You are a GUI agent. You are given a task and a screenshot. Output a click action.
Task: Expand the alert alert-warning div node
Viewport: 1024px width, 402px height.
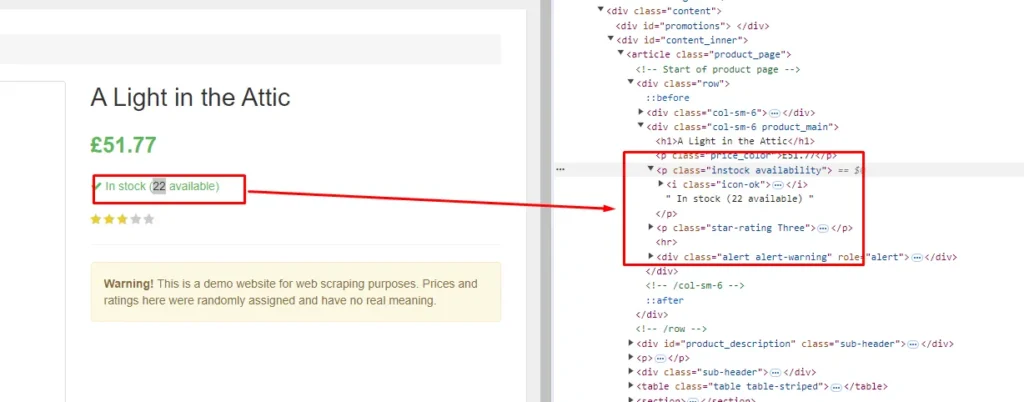tap(651, 257)
